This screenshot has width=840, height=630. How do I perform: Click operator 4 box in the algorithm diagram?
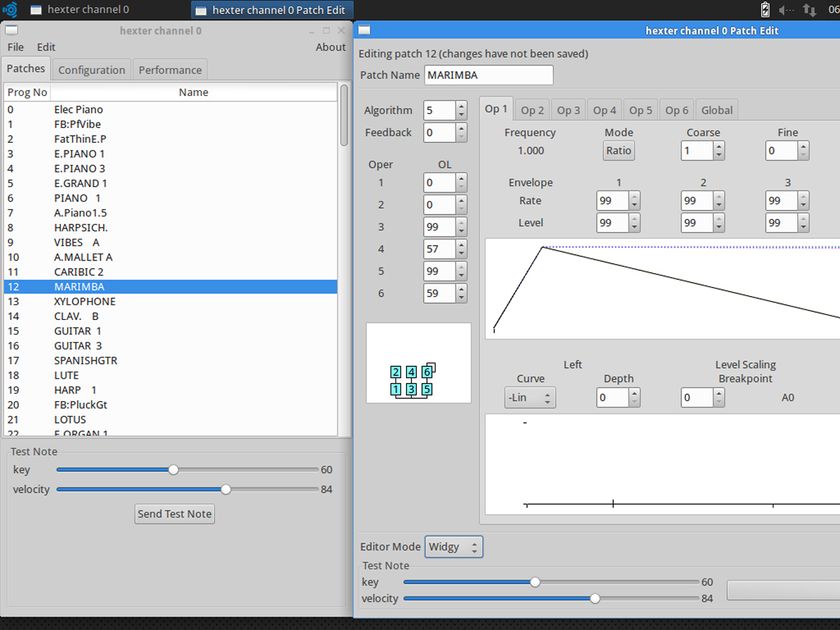pos(411,371)
